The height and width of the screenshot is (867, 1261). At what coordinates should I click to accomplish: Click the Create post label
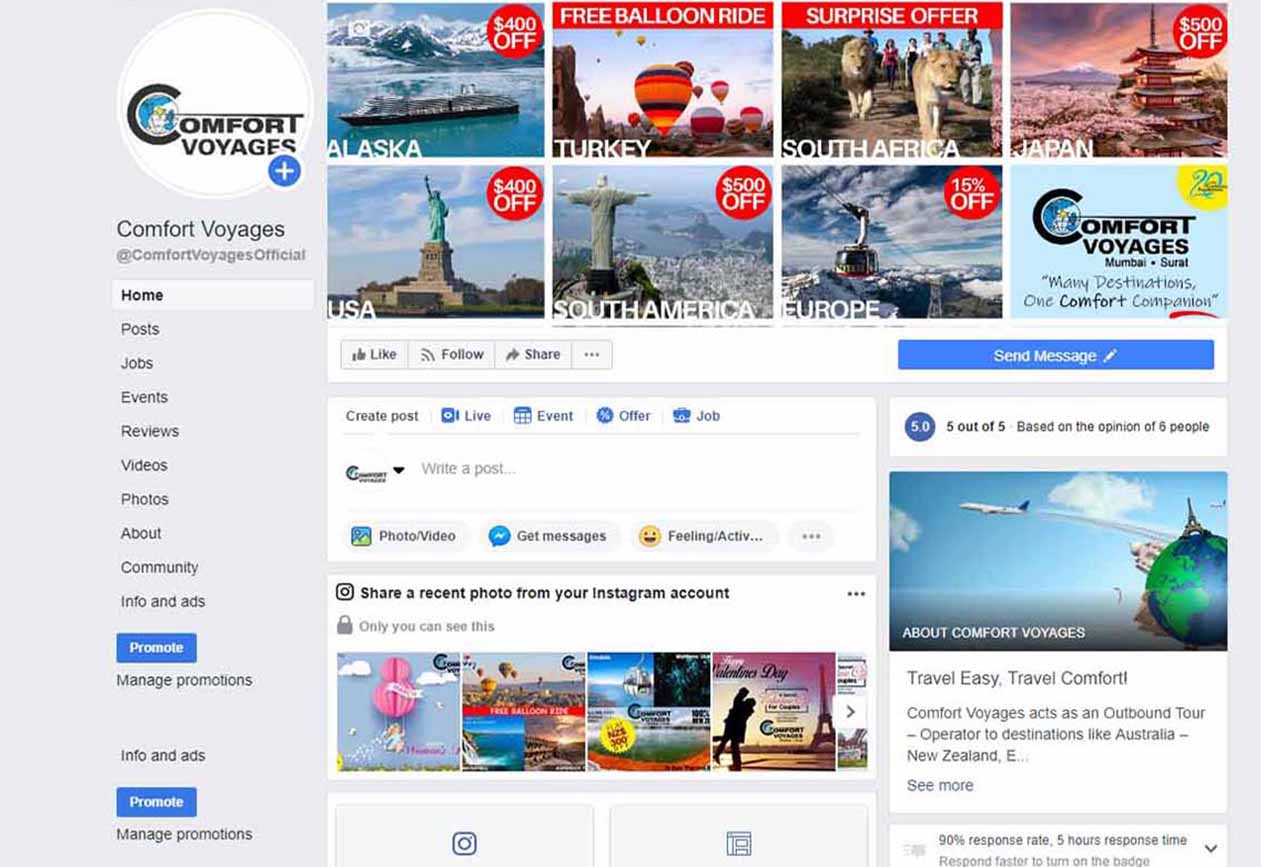coord(382,416)
